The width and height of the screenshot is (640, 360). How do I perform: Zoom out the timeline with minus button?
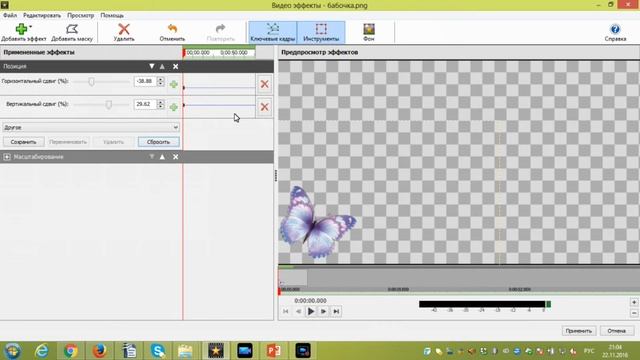(634, 313)
